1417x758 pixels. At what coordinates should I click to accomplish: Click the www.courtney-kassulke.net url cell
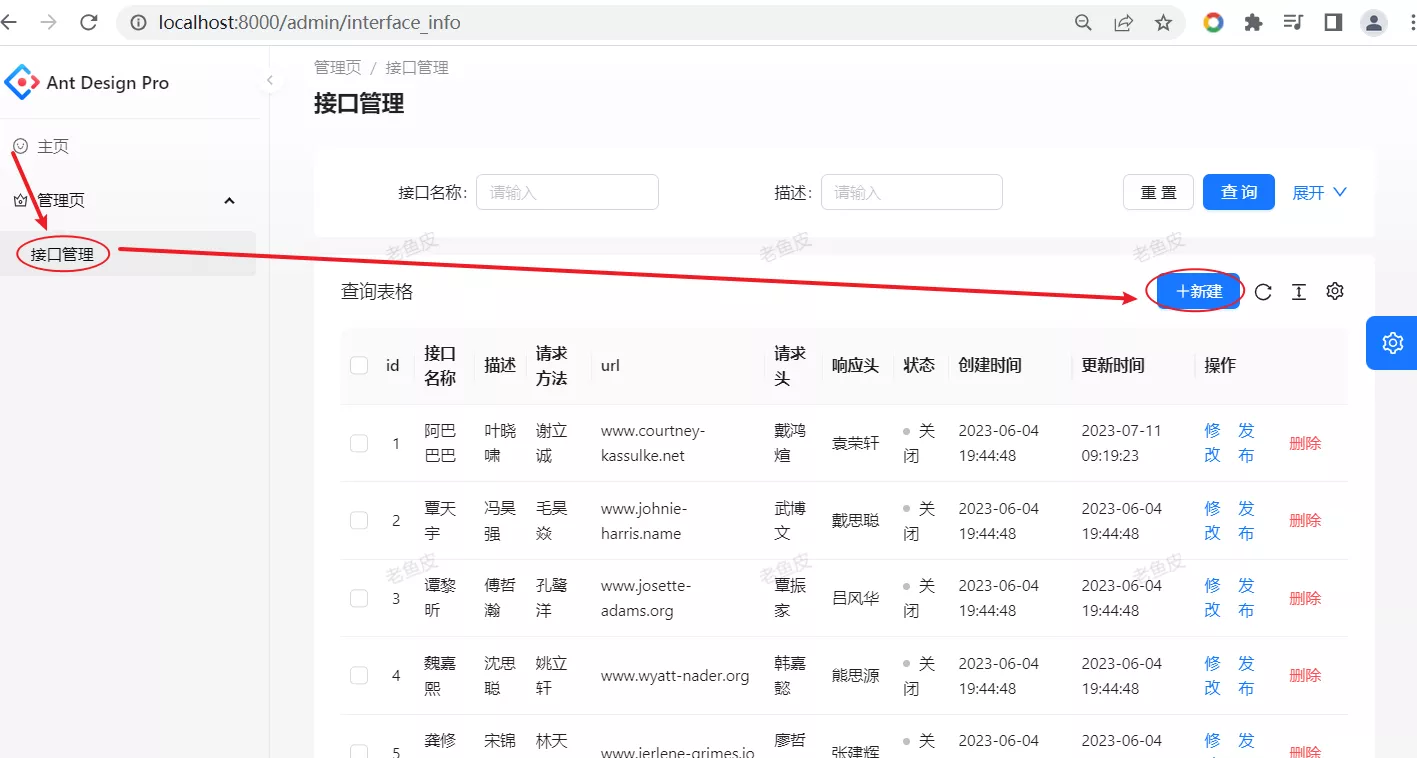653,443
